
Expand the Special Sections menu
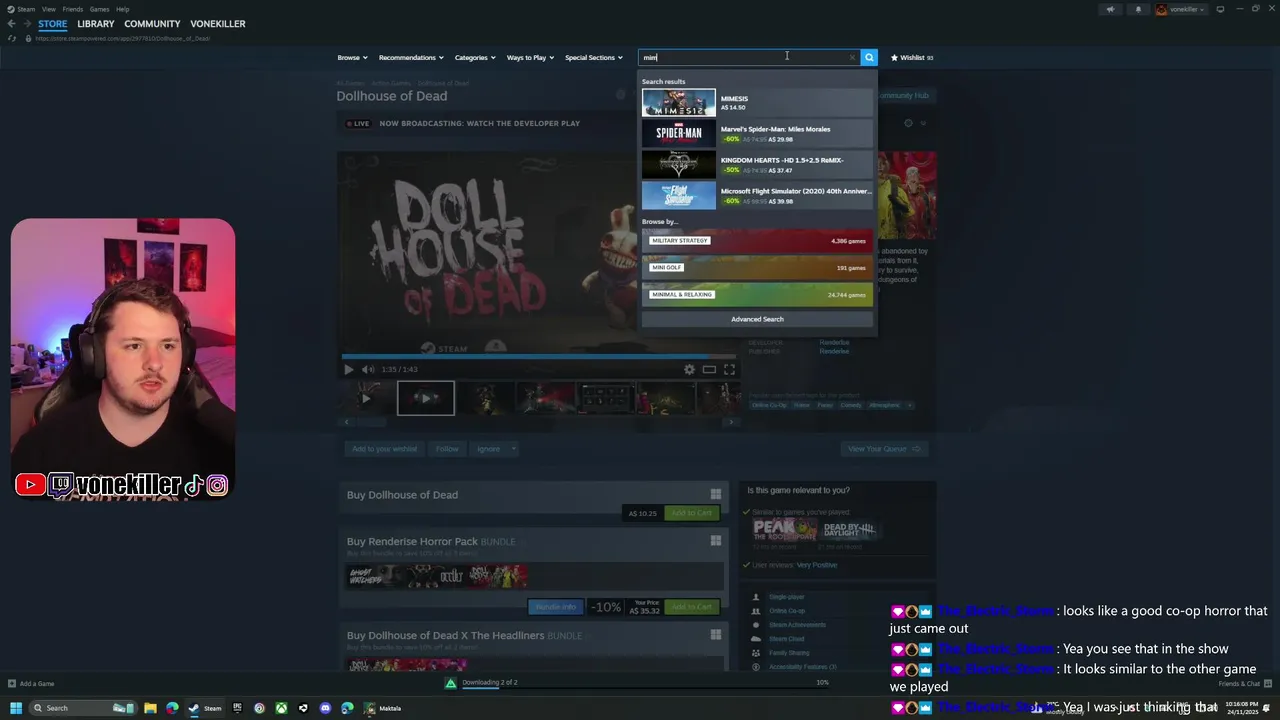coord(593,57)
